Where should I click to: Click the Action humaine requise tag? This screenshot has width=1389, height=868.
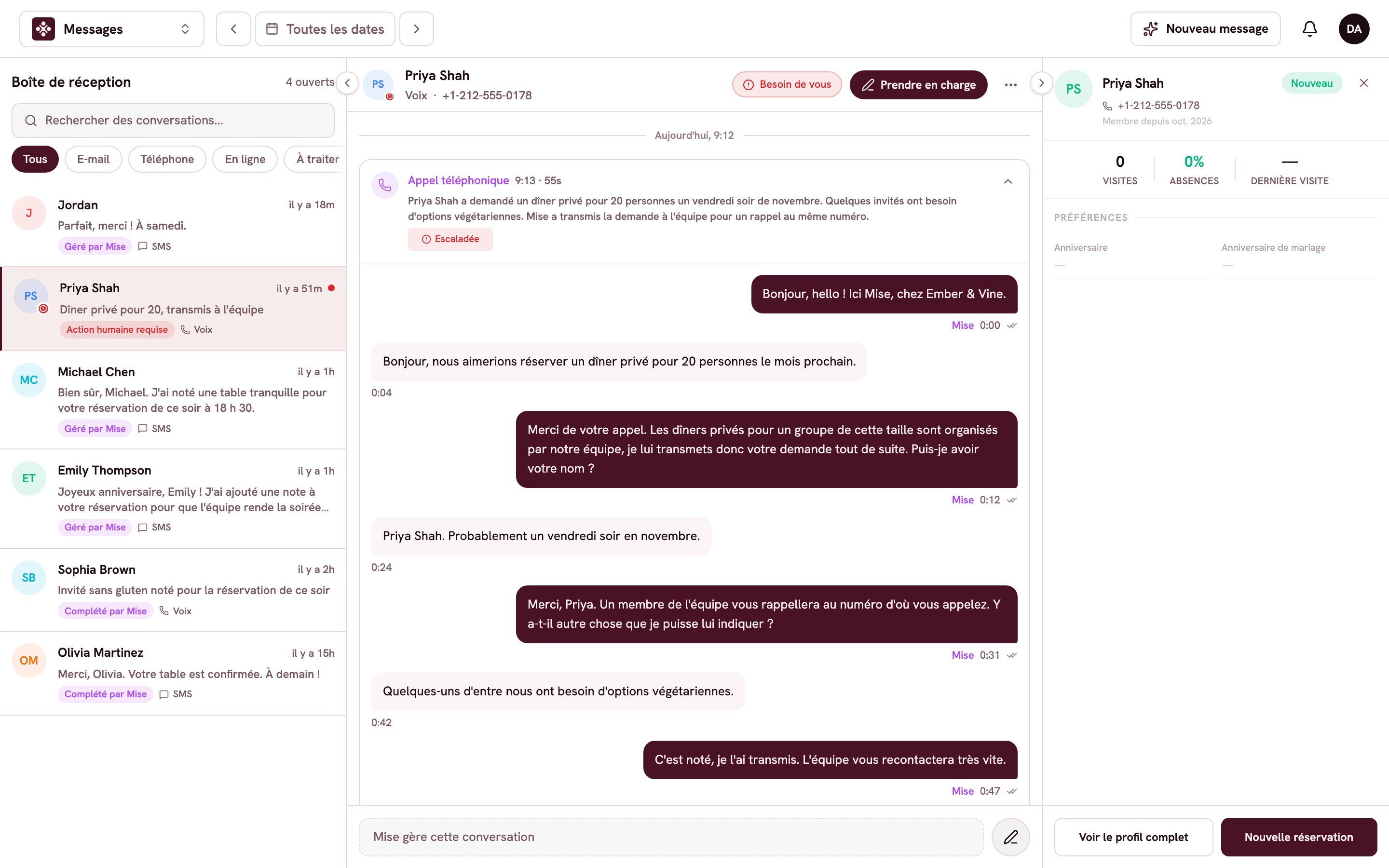117,329
